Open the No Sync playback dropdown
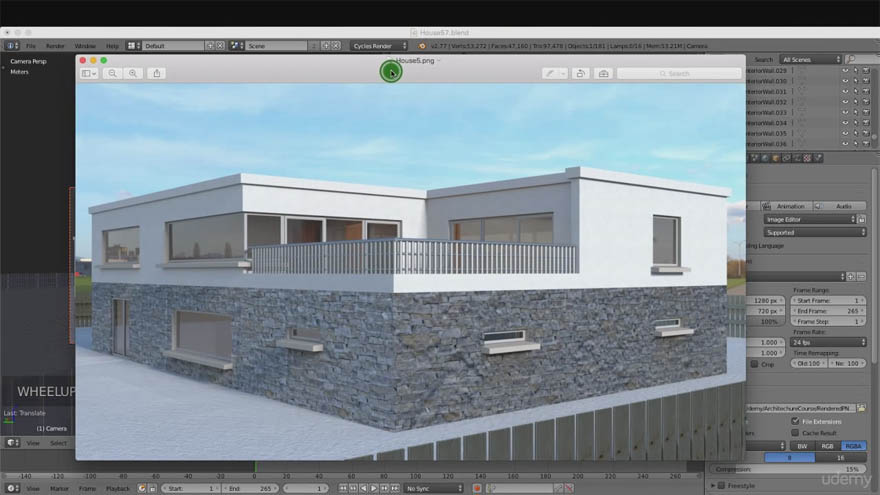Screen dimensions: 880x495 pyautogui.click(x=433, y=489)
